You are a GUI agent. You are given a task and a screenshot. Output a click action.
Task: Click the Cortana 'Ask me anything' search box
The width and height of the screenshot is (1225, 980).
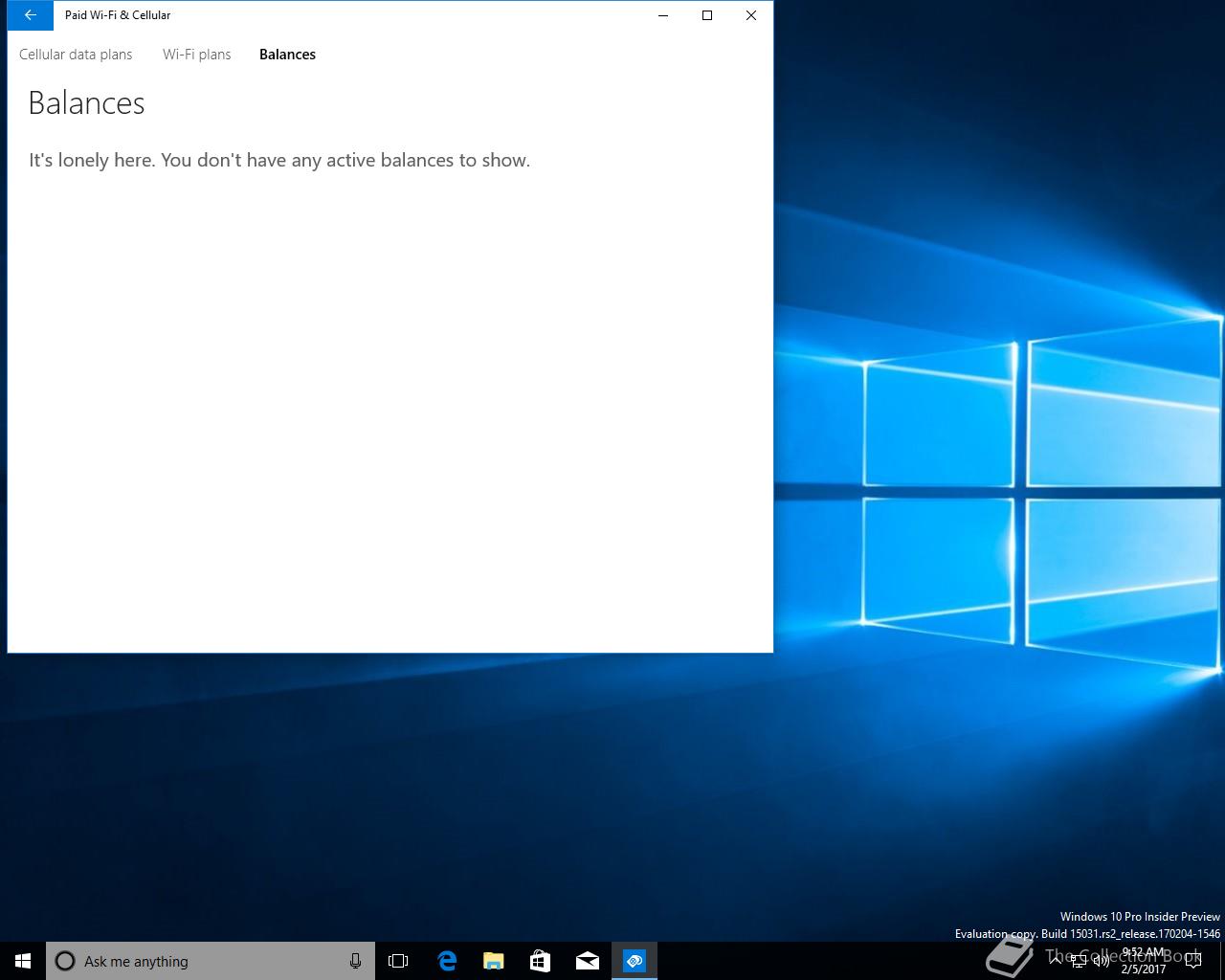210,961
